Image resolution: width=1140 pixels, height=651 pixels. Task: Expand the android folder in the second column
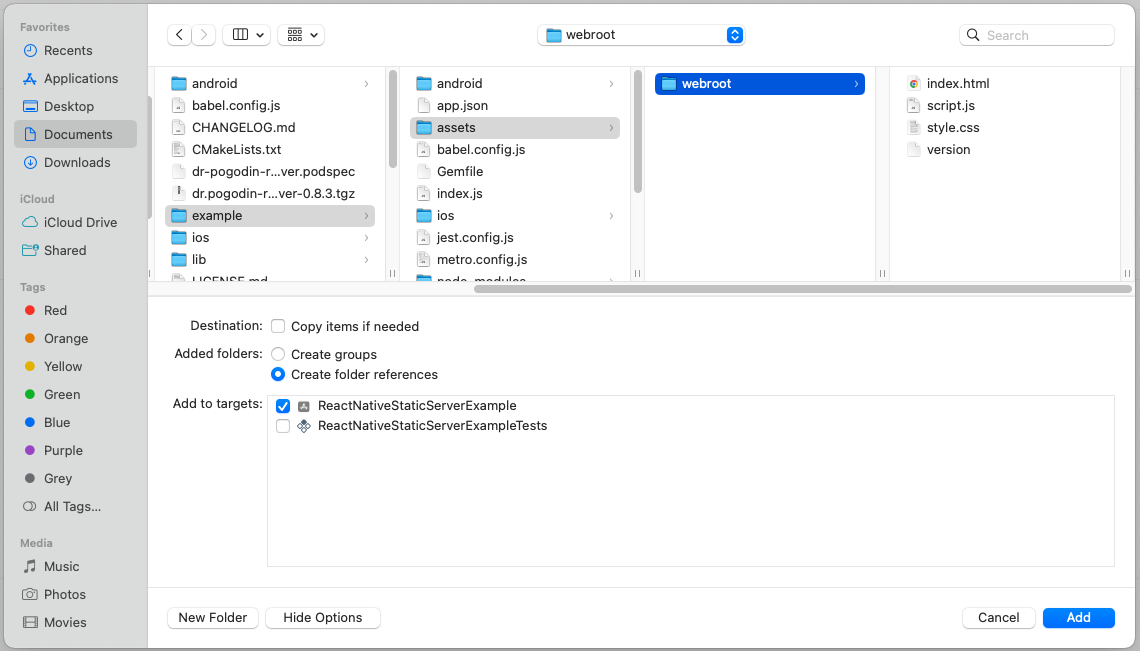(x=611, y=84)
